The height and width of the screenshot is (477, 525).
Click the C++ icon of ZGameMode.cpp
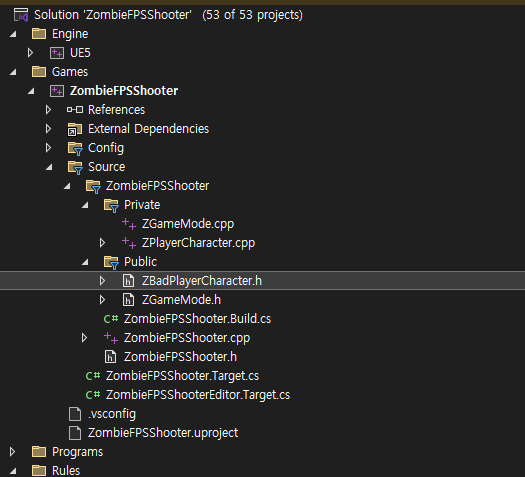click(x=129, y=224)
